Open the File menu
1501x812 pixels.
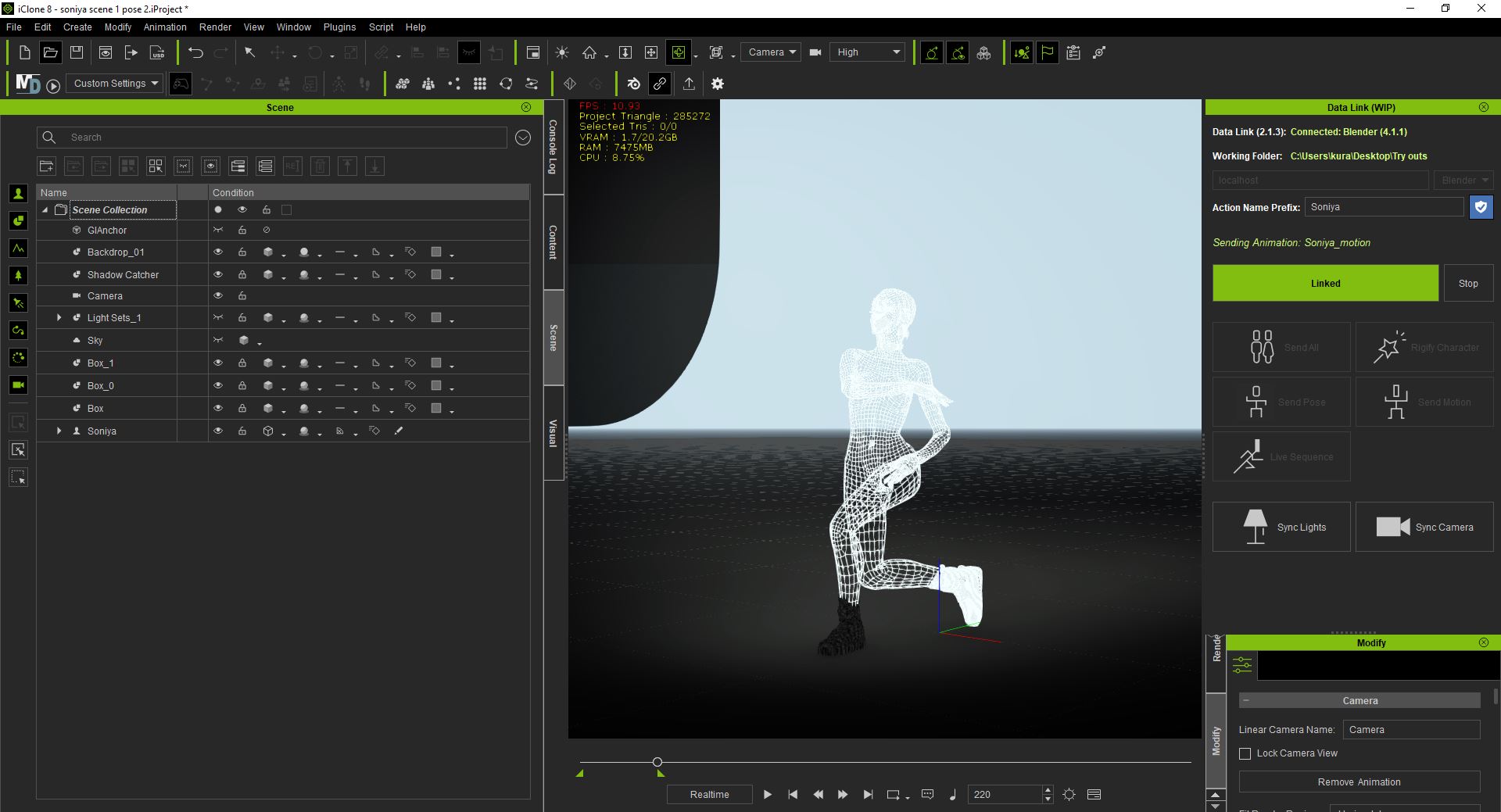(x=14, y=27)
